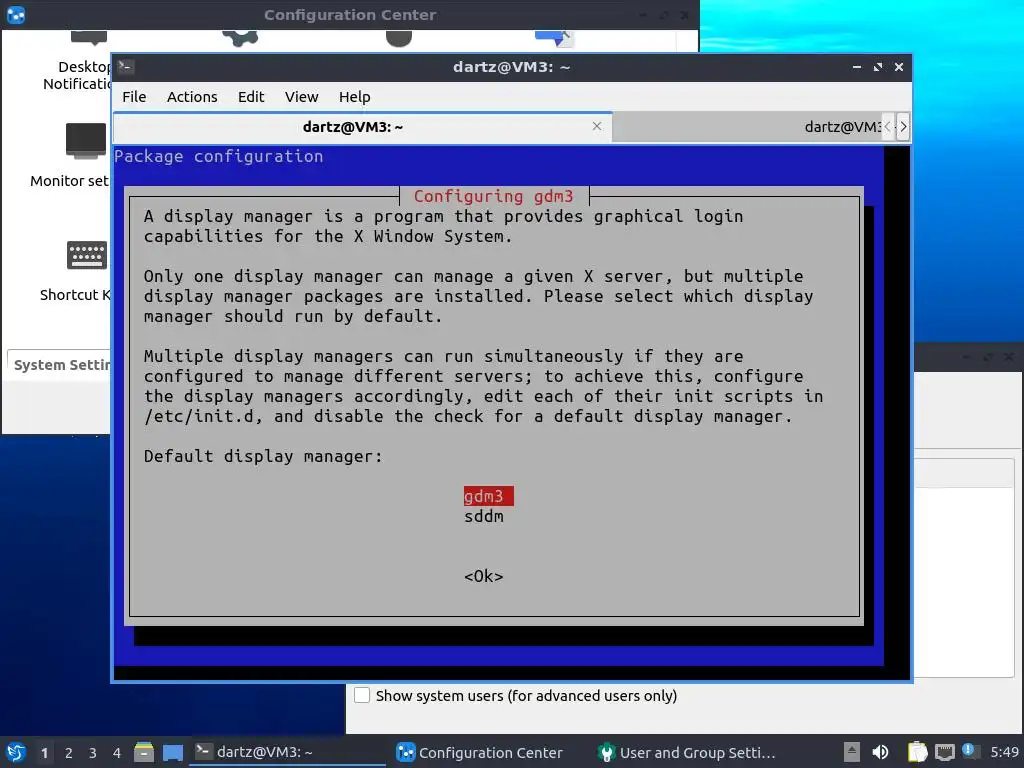Open the LXQt start menu
1024x768 pixels.
tap(16, 752)
